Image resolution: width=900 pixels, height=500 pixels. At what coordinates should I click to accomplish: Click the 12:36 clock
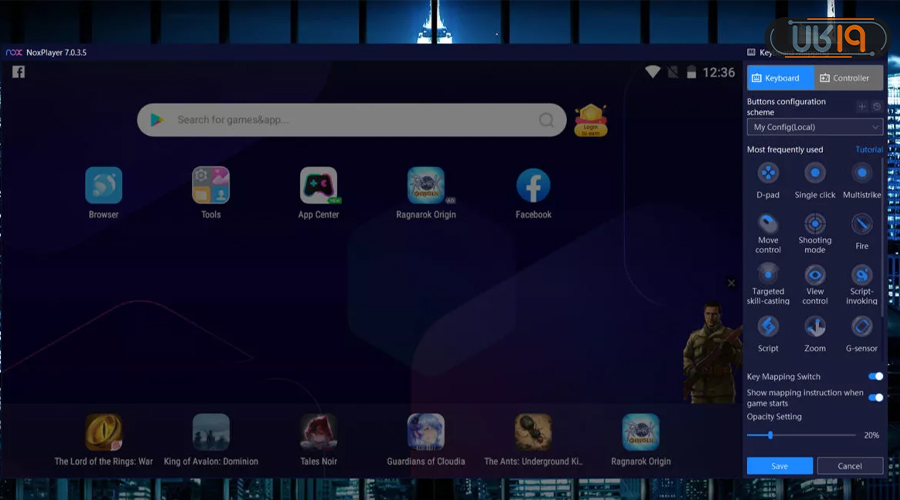[x=719, y=72]
